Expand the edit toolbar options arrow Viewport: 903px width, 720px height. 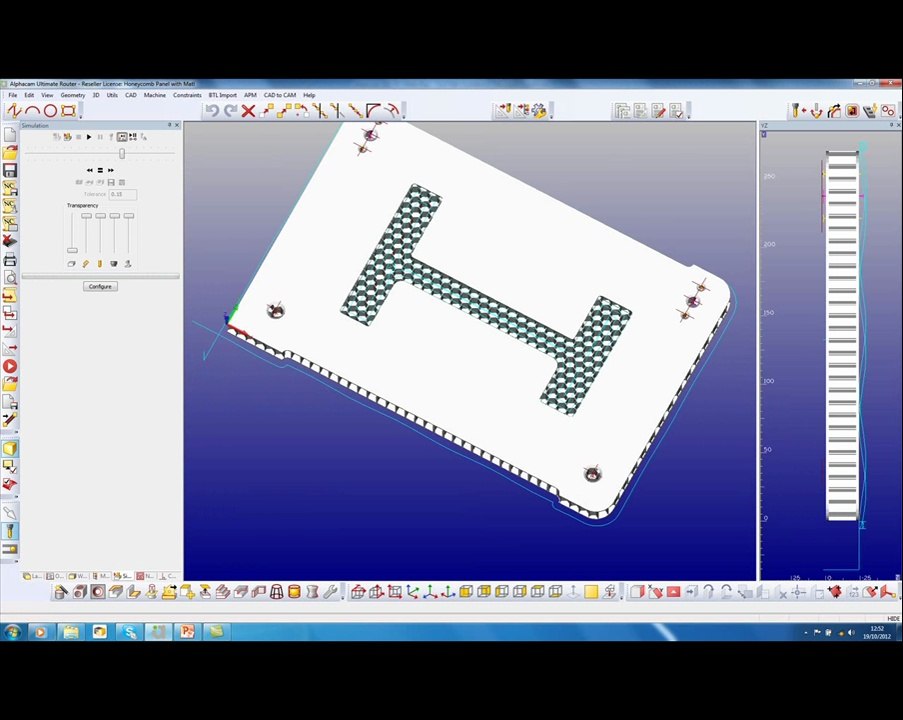(404, 116)
